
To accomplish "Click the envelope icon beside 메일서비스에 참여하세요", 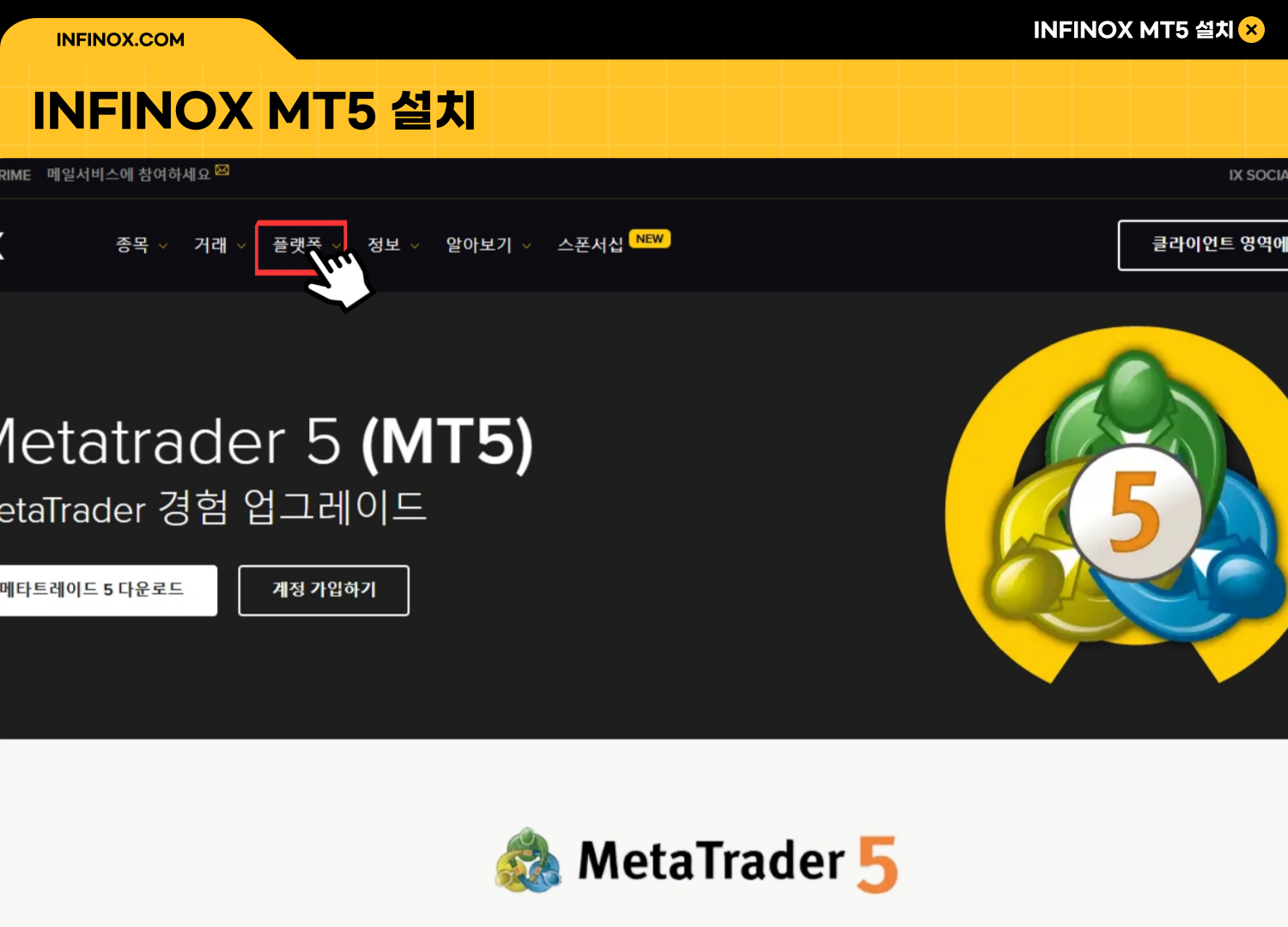I will (x=222, y=170).
